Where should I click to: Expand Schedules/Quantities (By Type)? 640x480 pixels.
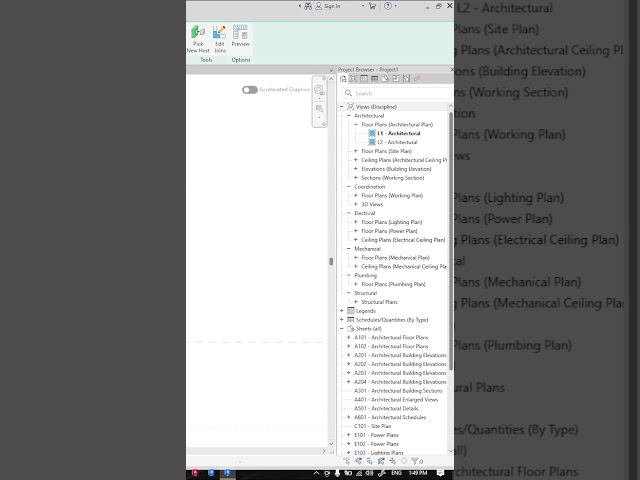(342, 320)
